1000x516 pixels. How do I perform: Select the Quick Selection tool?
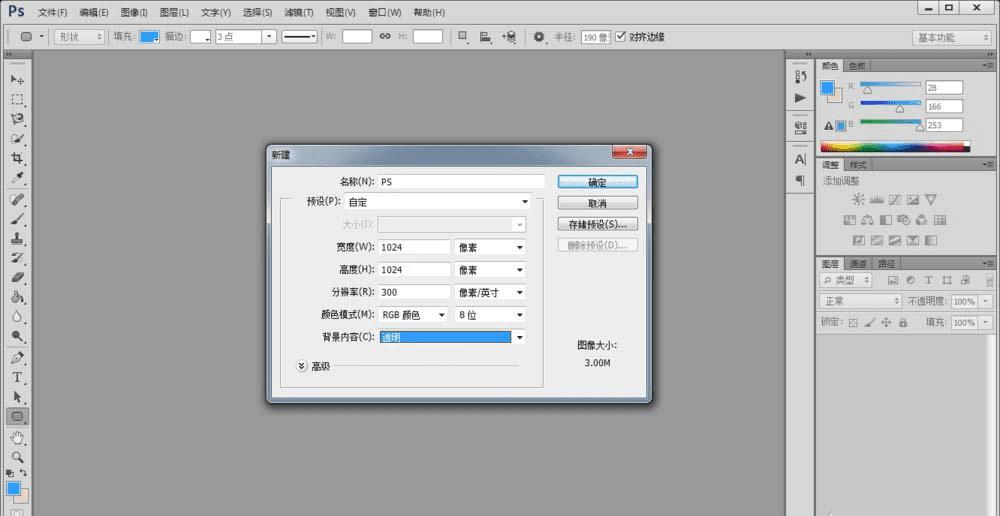point(17,138)
